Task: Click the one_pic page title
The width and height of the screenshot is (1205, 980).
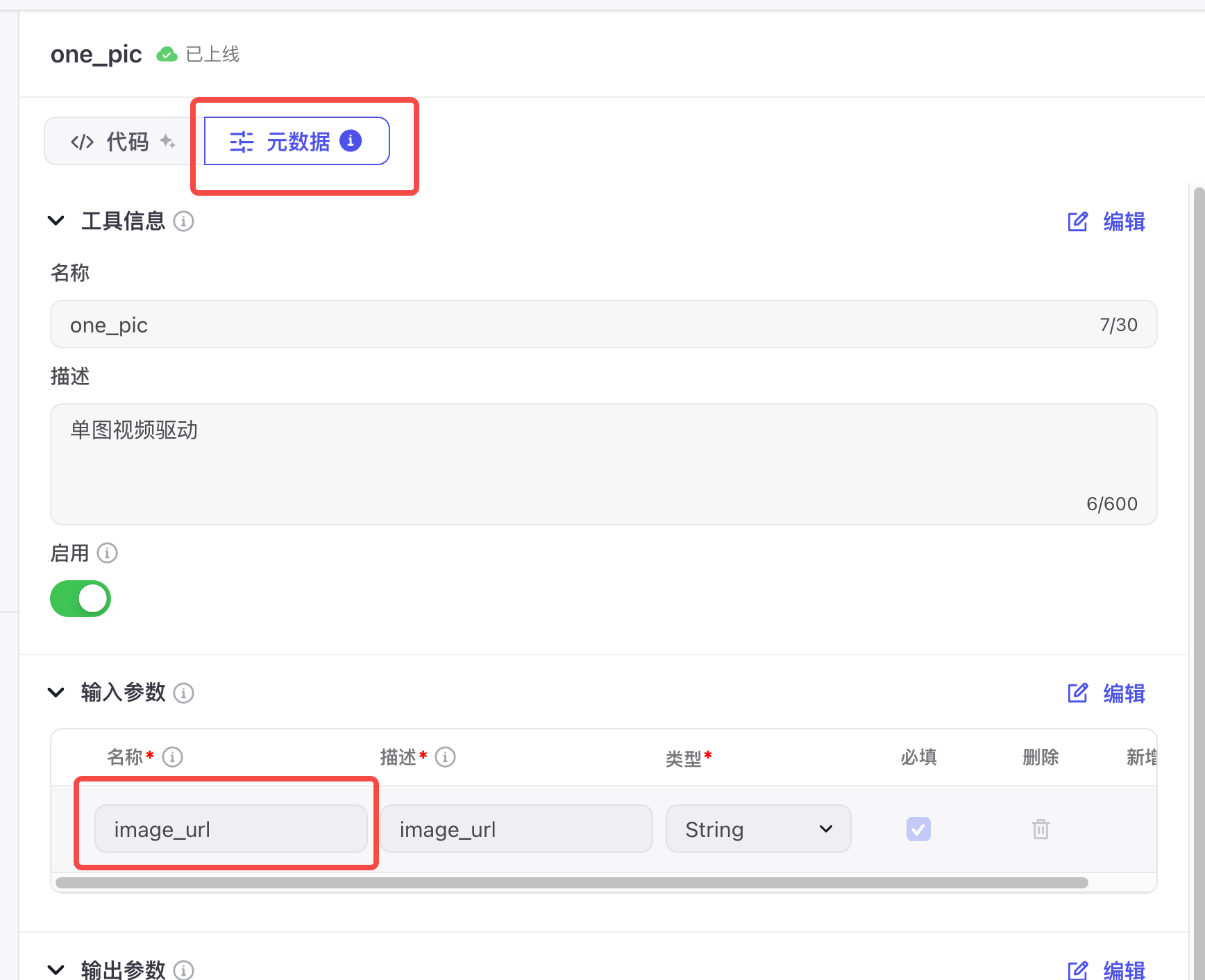Action: [x=96, y=55]
